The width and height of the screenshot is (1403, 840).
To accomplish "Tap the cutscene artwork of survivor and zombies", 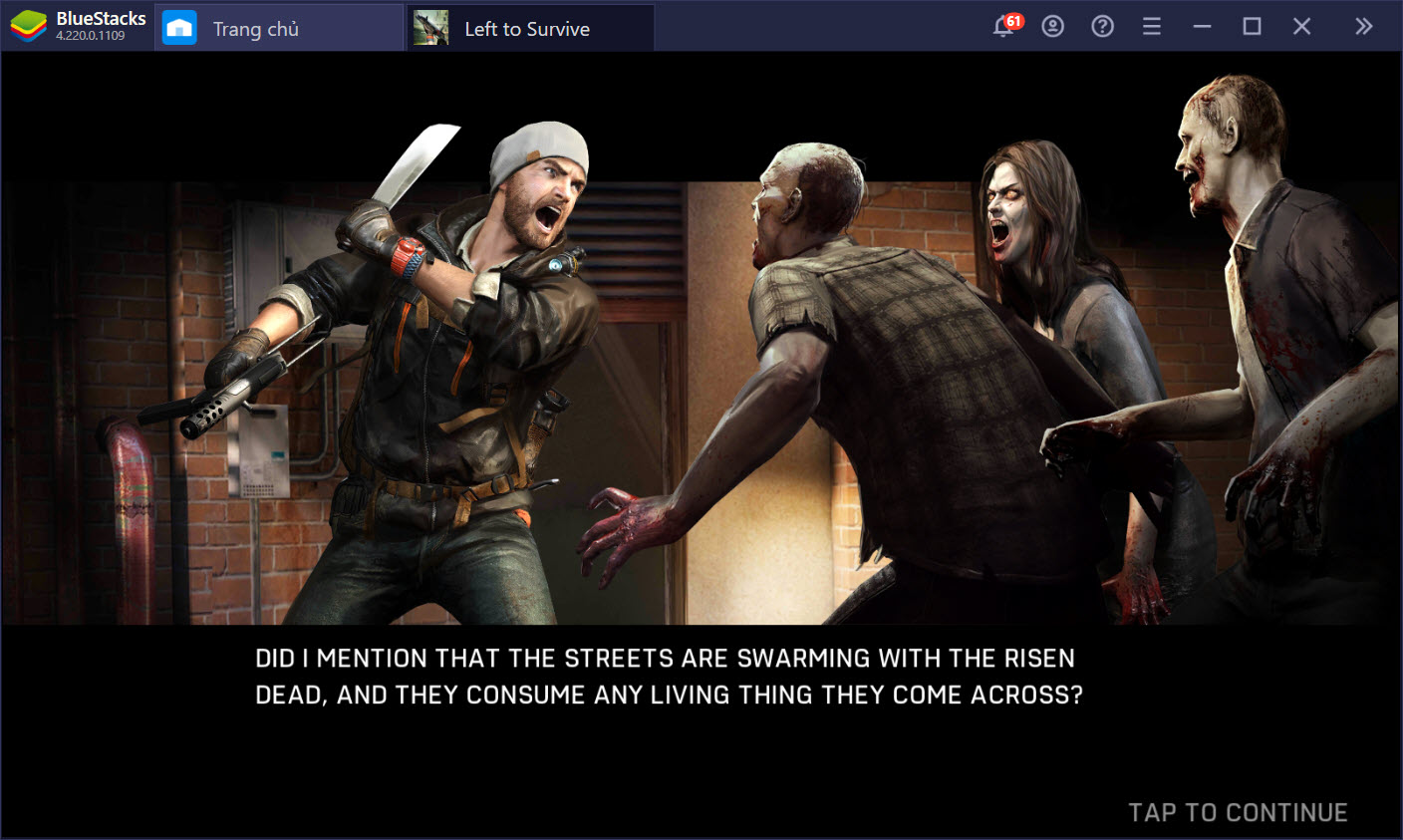I will (701, 349).
